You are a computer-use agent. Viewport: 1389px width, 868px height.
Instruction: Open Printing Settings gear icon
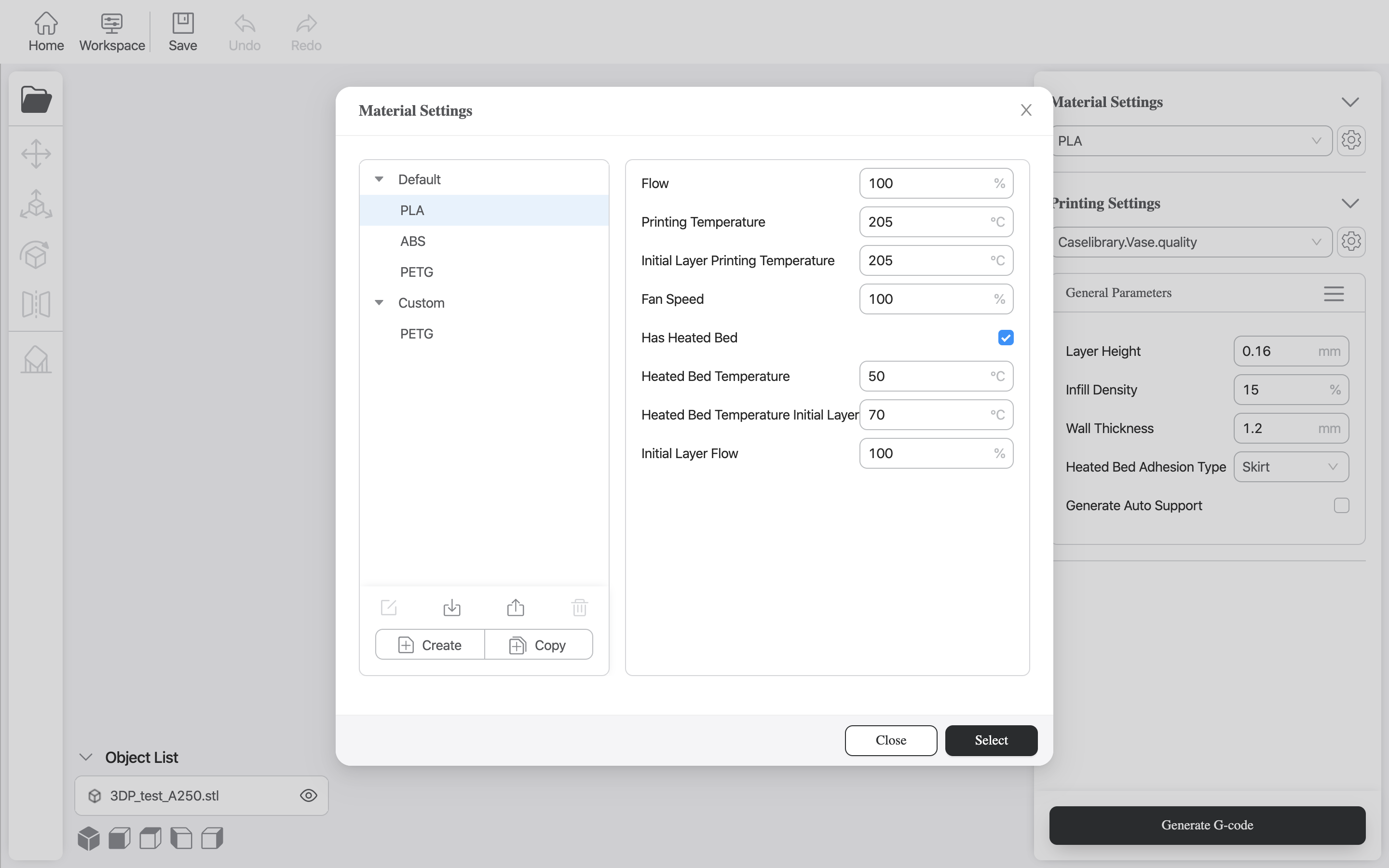click(1350, 242)
